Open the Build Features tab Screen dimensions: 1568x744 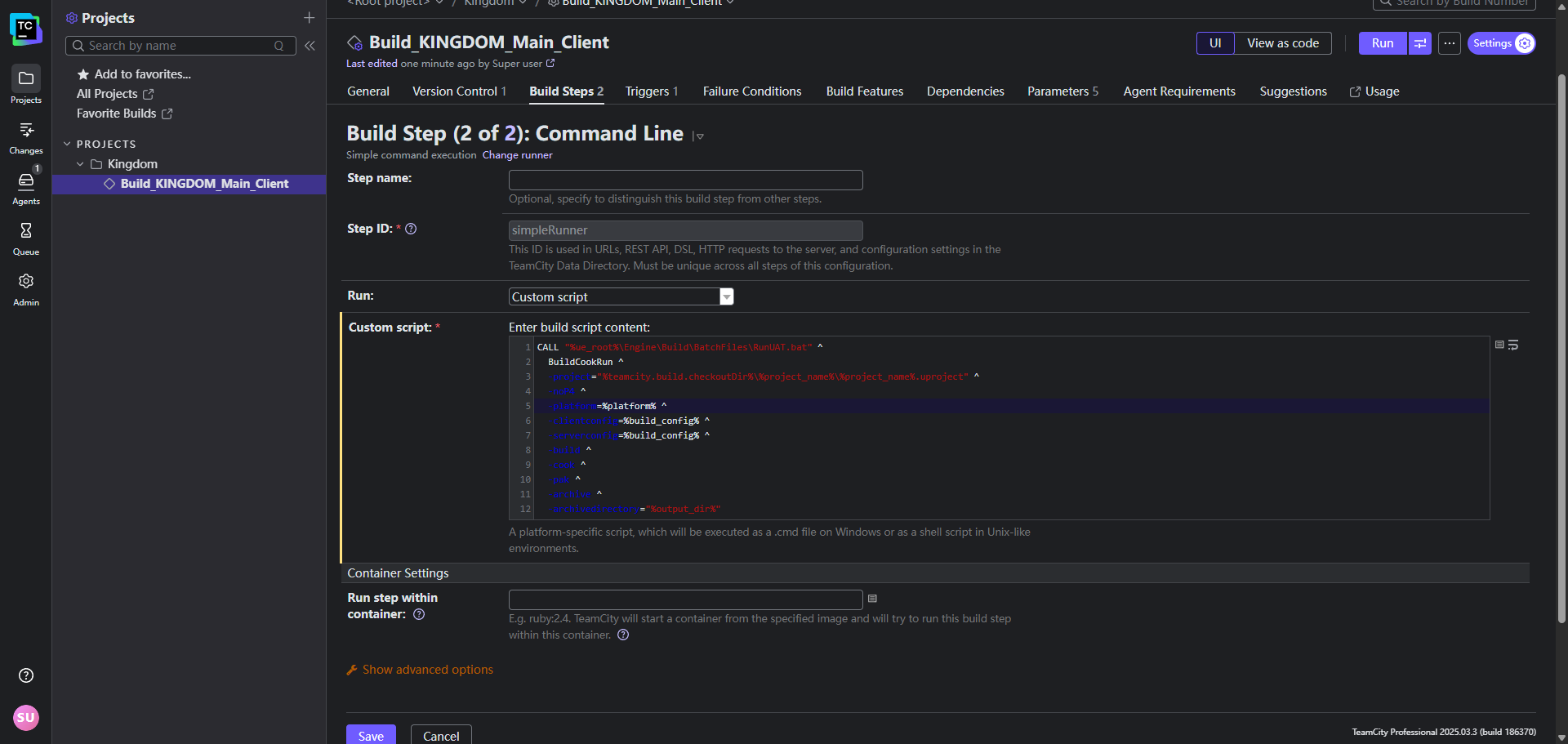pos(865,91)
